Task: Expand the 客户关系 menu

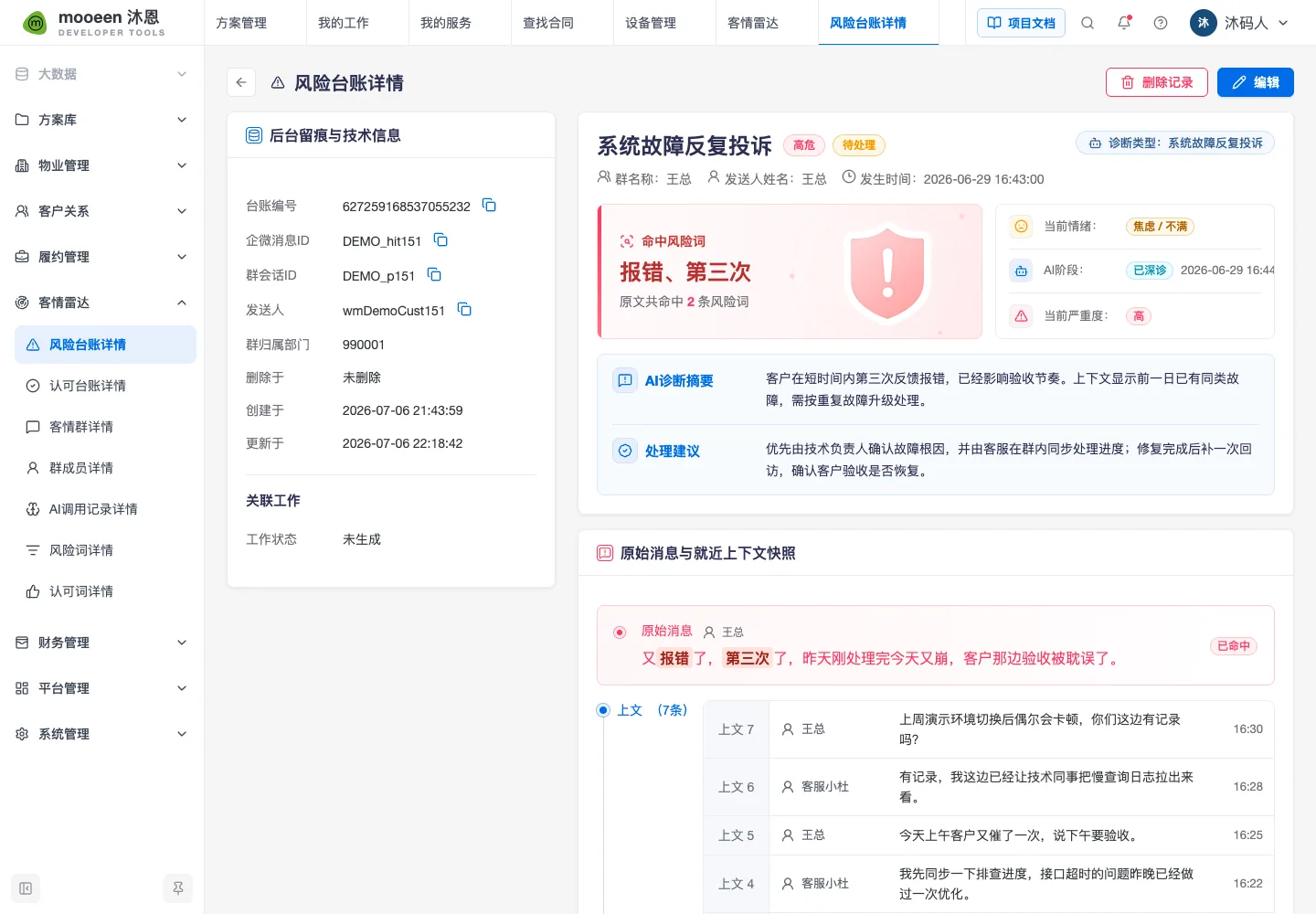Action: click(x=182, y=211)
